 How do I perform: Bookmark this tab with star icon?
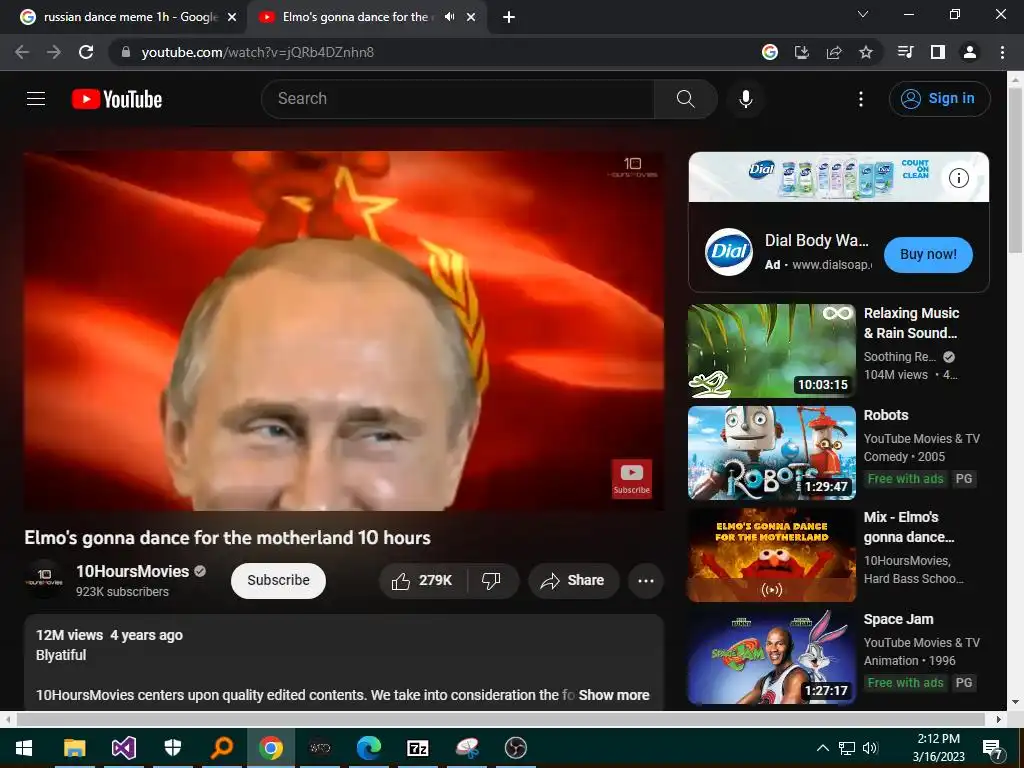[866, 52]
